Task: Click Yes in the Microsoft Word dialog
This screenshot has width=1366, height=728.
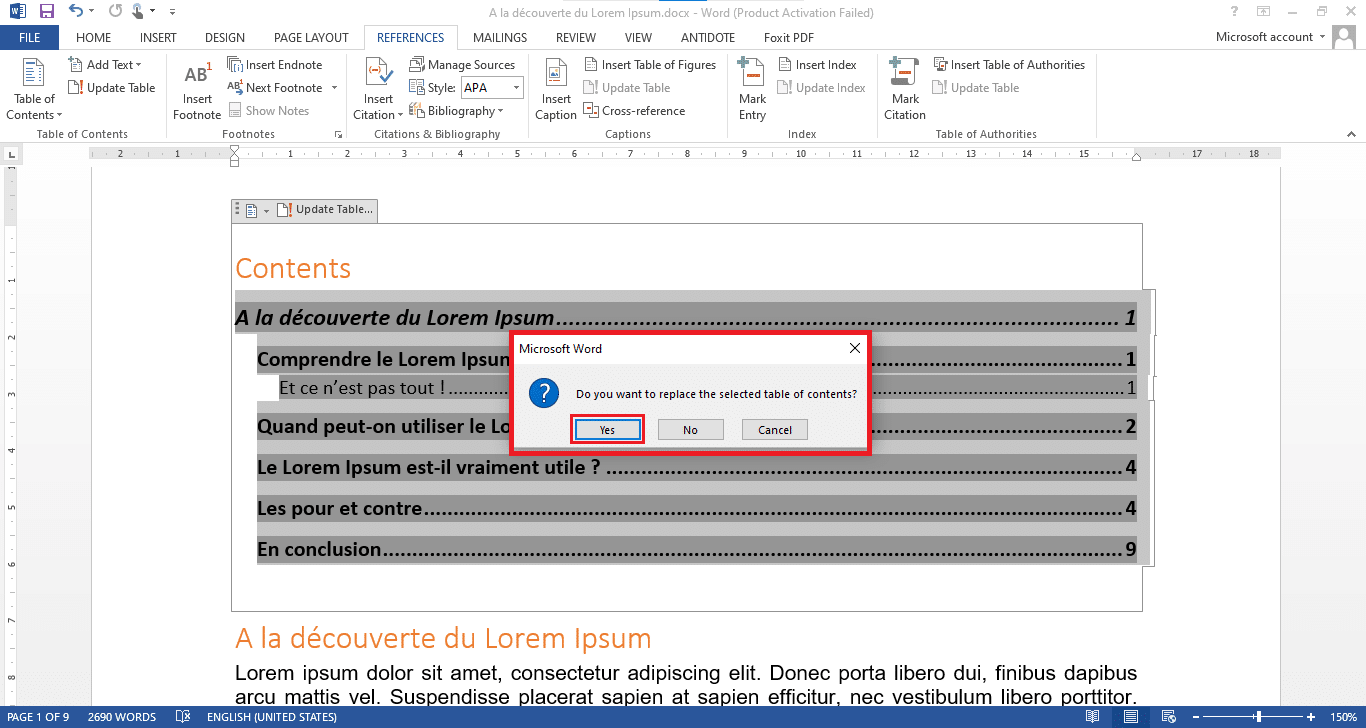Action: click(x=607, y=430)
